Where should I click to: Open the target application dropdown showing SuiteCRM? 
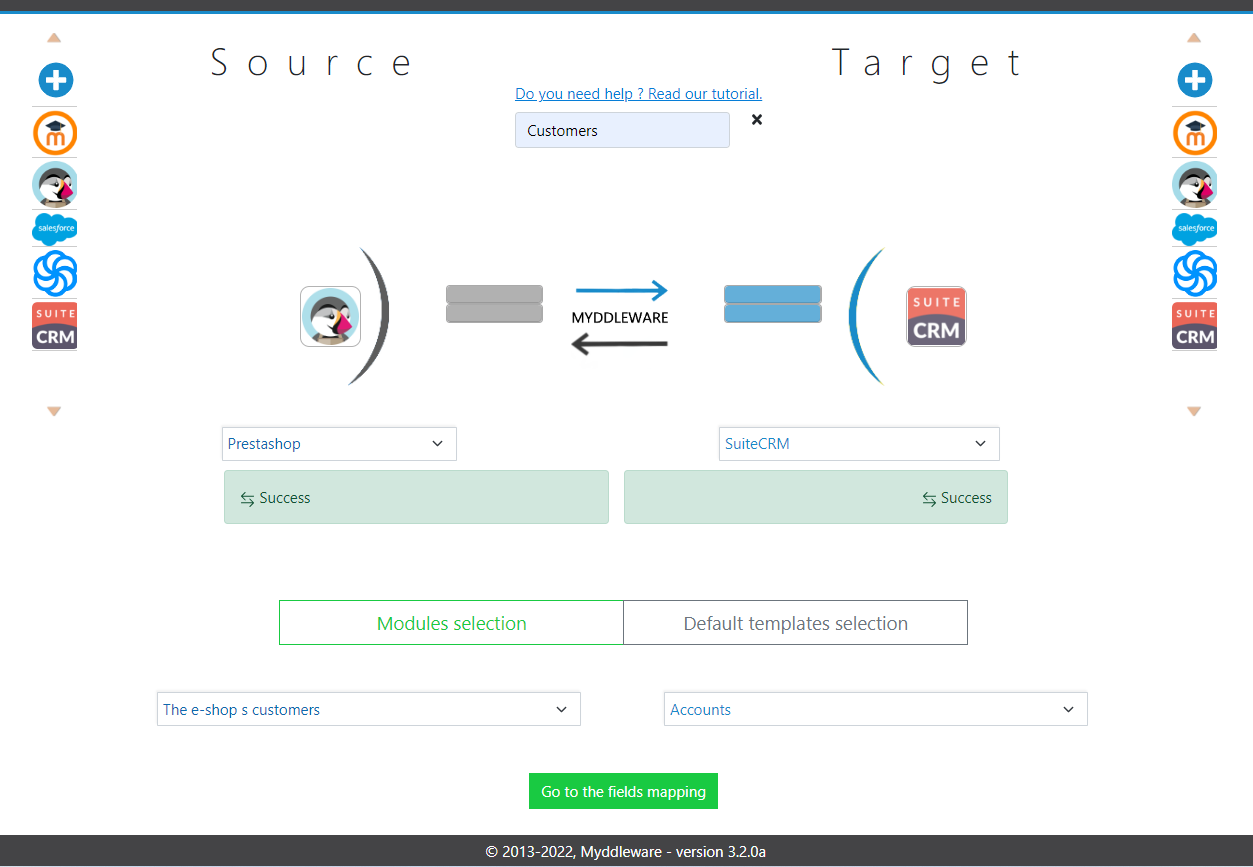click(858, 443)
